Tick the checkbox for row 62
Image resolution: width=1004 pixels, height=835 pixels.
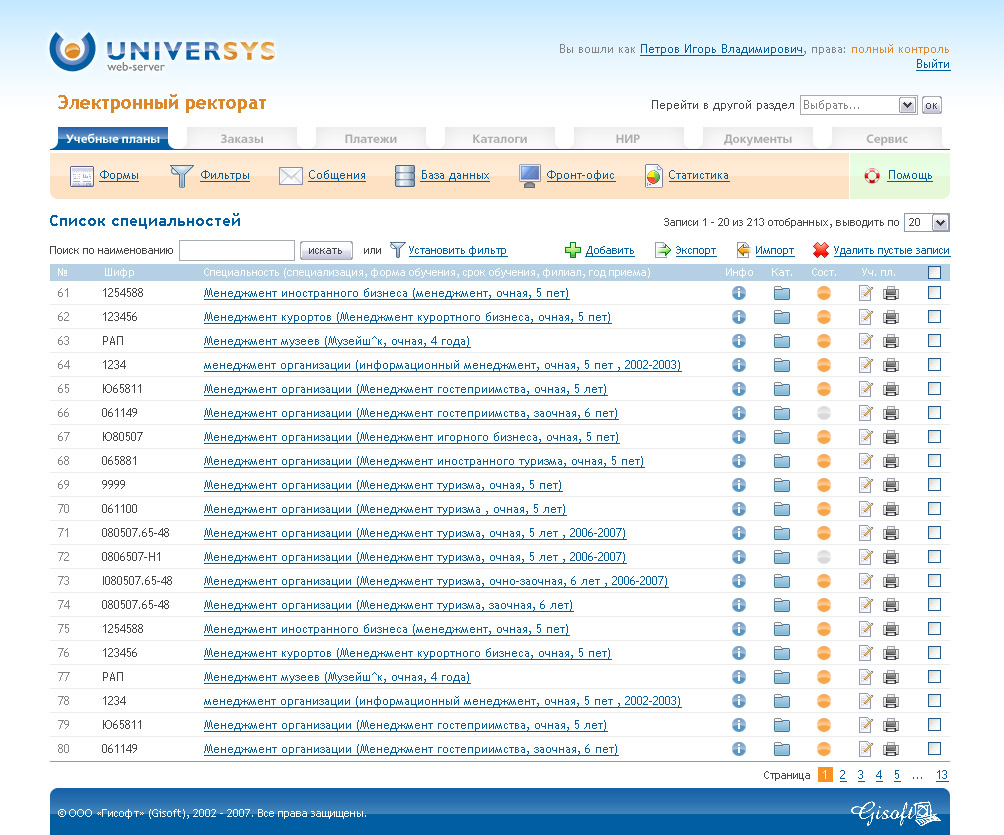click(934, 317)
